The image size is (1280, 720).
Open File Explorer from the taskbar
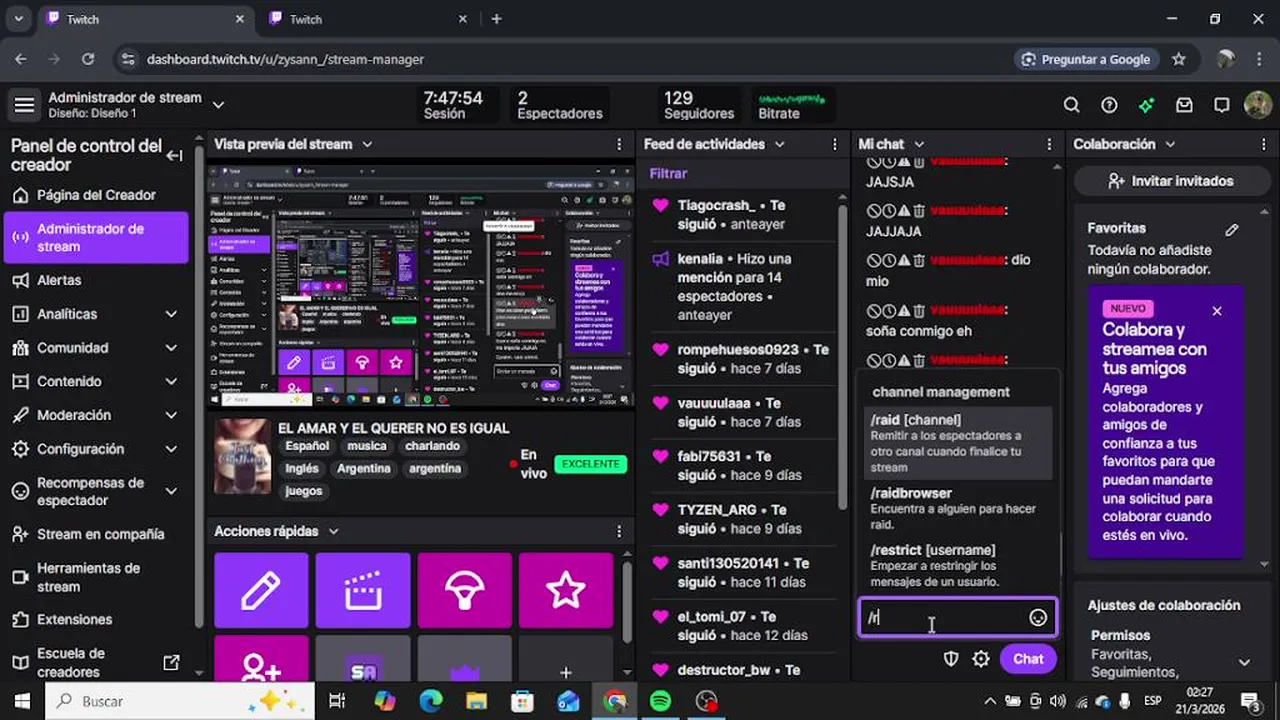click(x=477, y=701)
